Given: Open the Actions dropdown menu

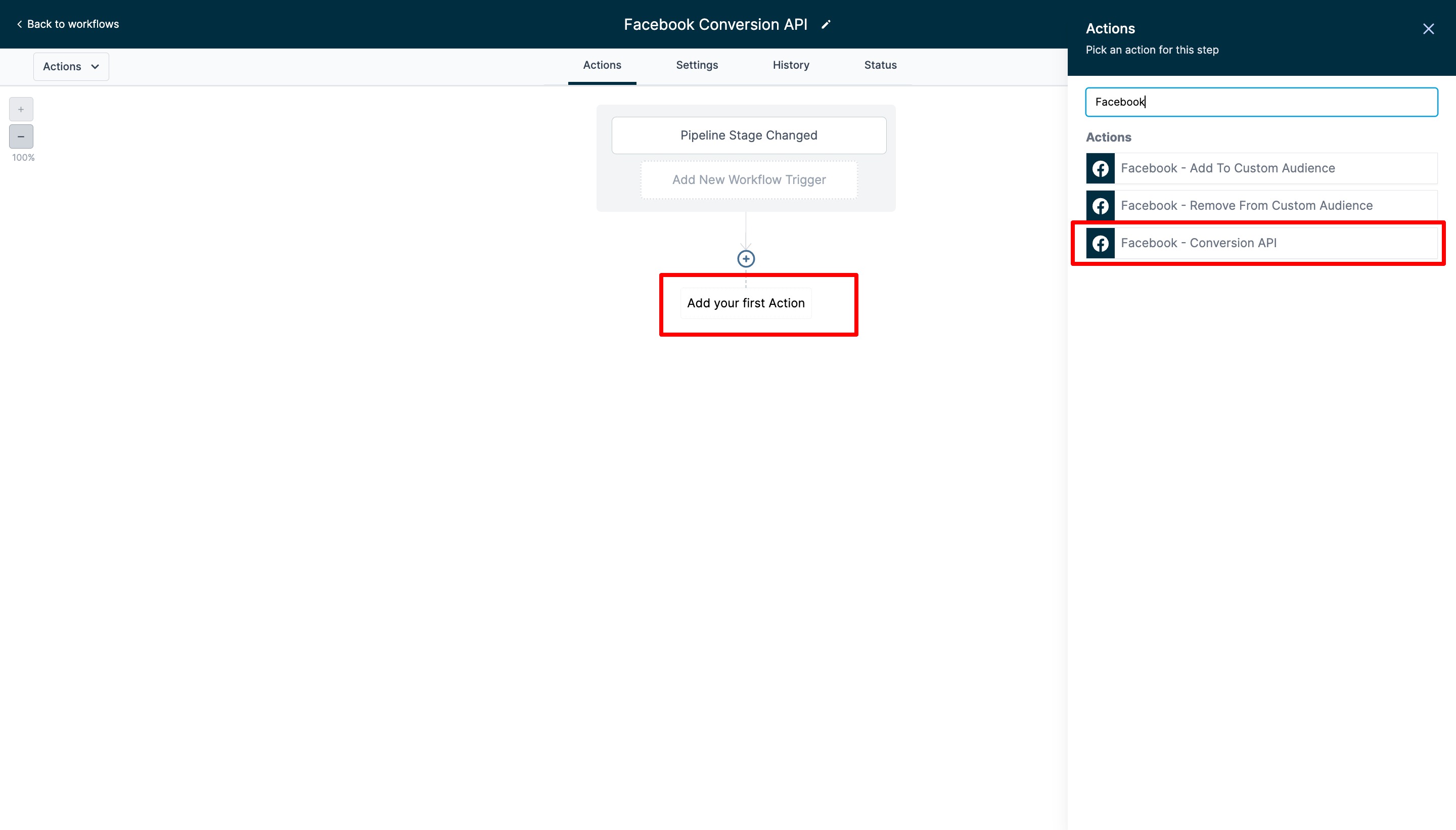Looking at the screenshot, I should tap(71, 67).
